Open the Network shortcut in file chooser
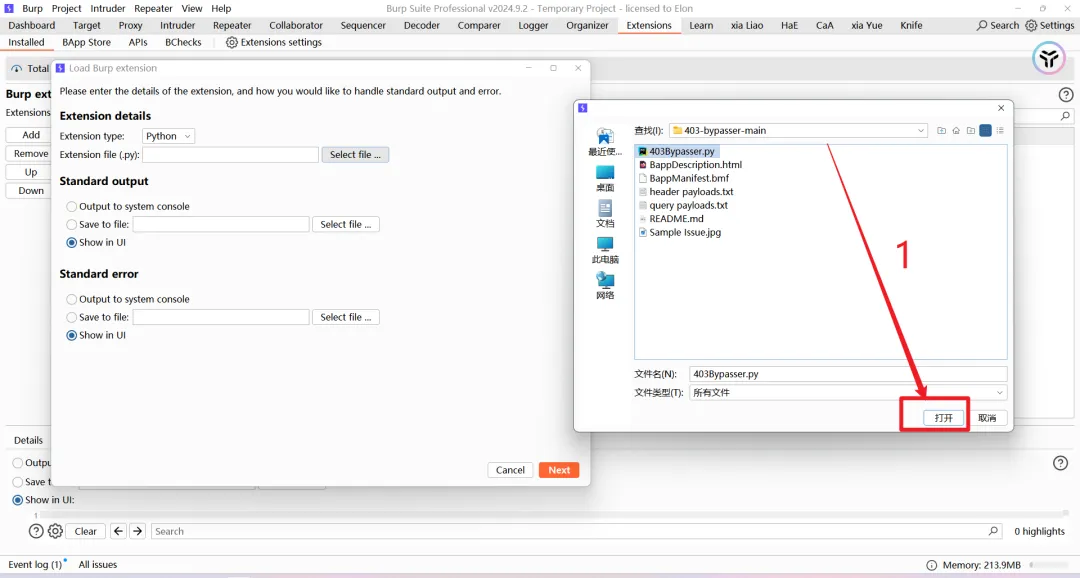 click(x=605, y=285)
